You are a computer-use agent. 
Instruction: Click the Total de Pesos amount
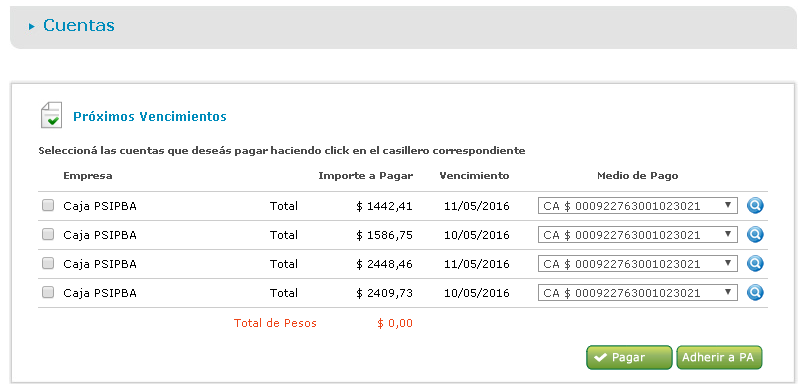395,324
